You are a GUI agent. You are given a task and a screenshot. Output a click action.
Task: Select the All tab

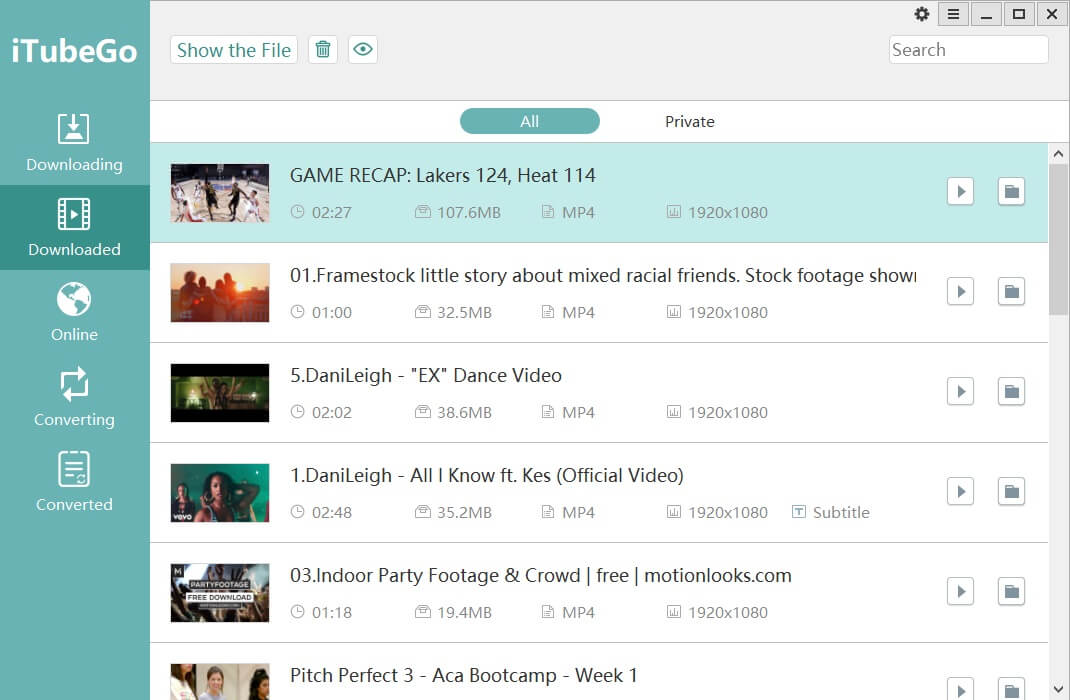530,121
